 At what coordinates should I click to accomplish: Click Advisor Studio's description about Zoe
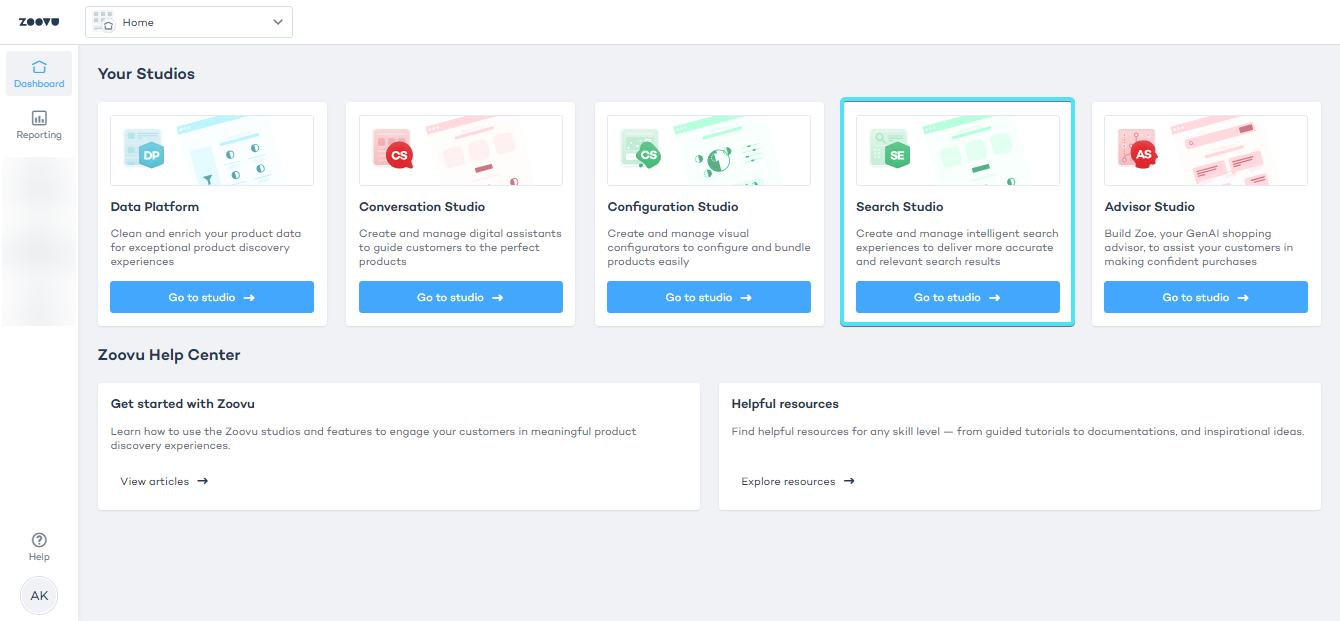1199,247
